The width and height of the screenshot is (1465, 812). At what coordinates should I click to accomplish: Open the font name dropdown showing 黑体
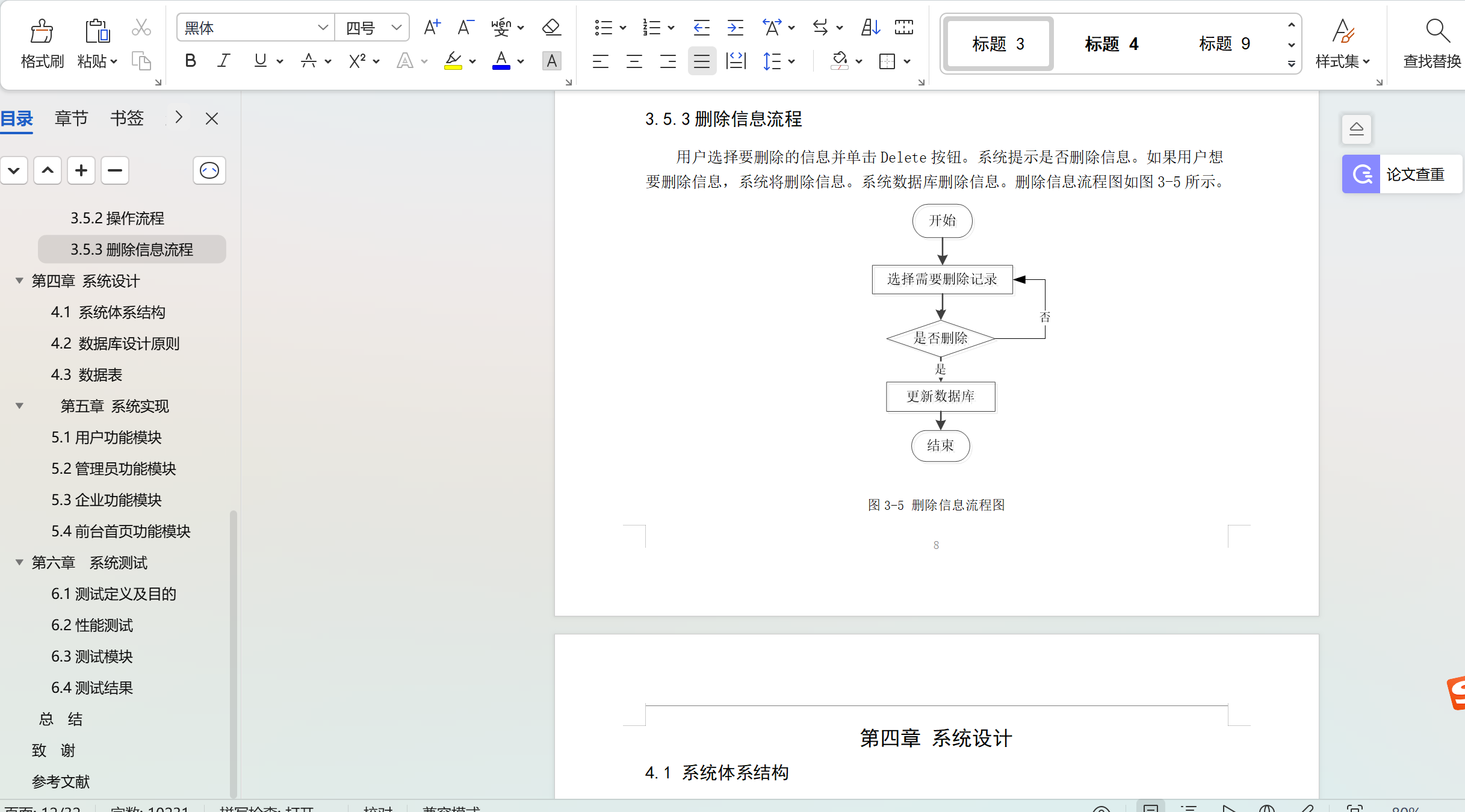323,28
